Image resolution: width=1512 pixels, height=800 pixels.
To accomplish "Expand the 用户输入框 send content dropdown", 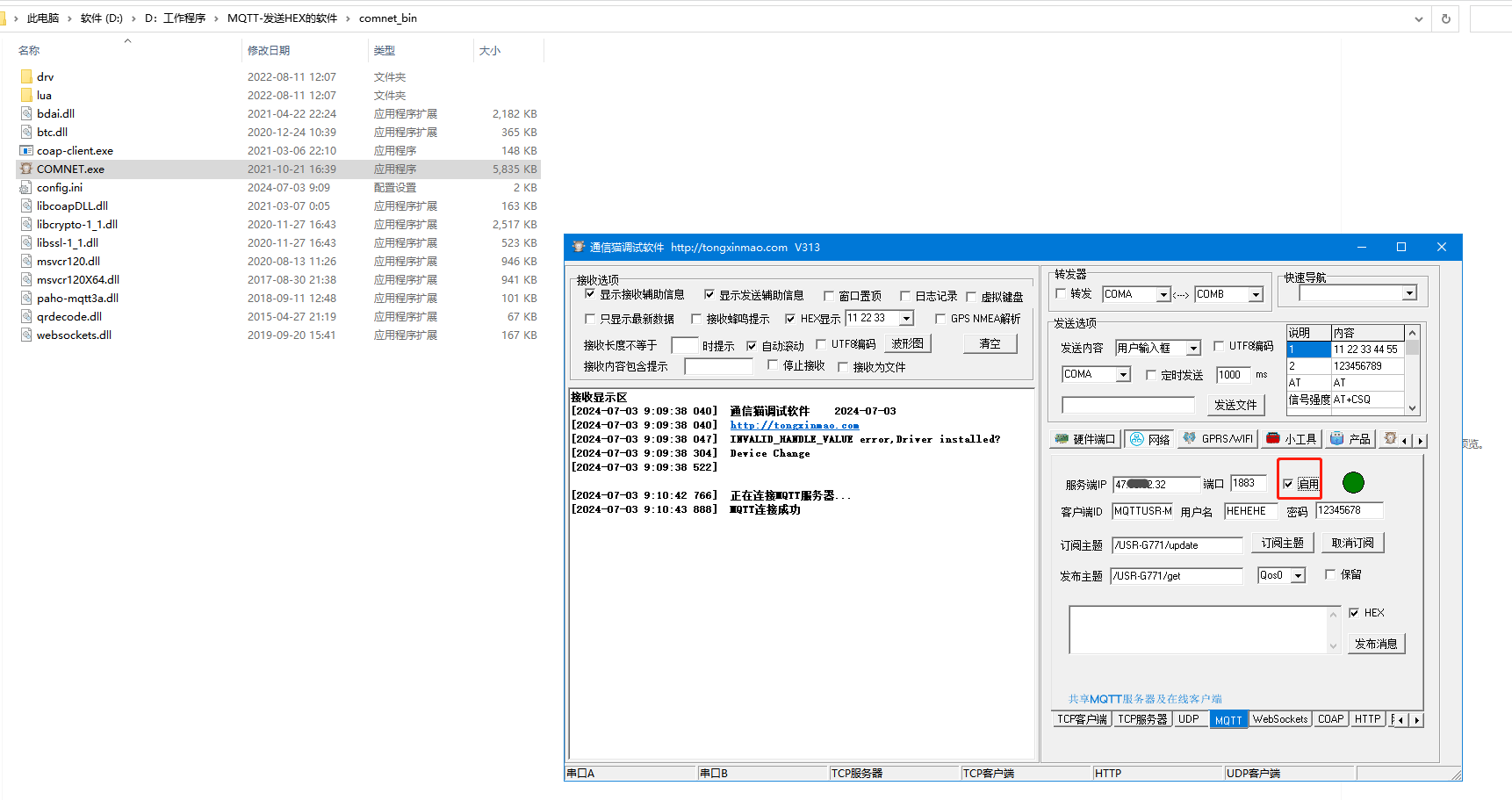I will coord(1193,349).
